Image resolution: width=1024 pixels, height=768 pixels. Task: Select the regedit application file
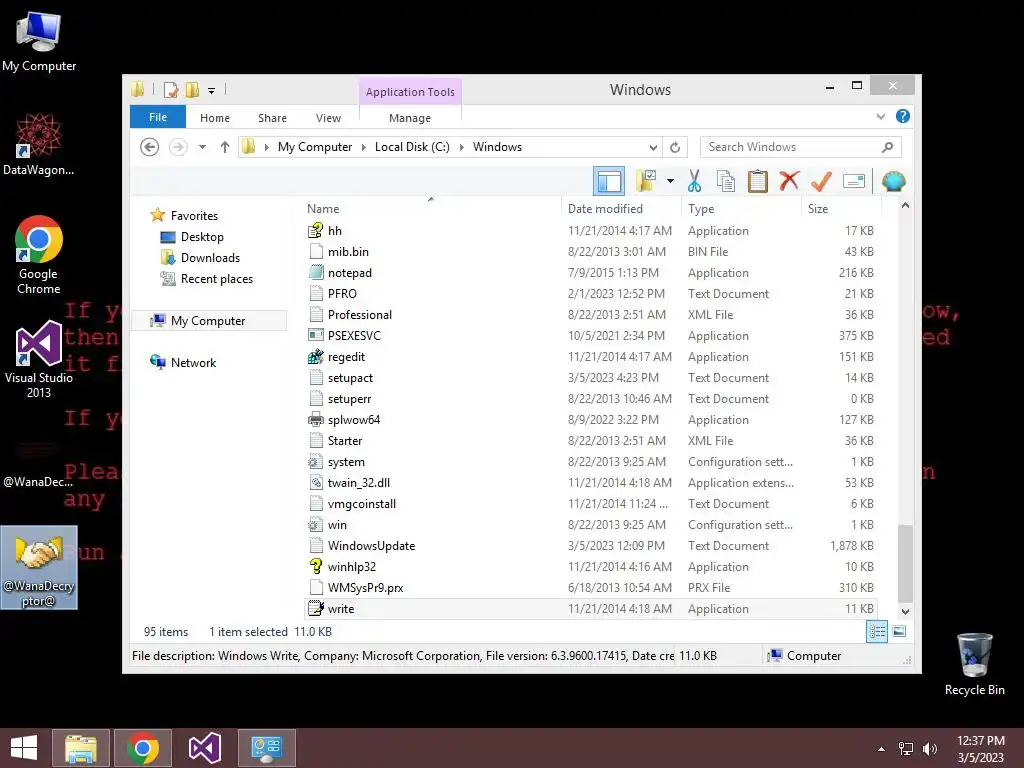click(x=591, y=357)
